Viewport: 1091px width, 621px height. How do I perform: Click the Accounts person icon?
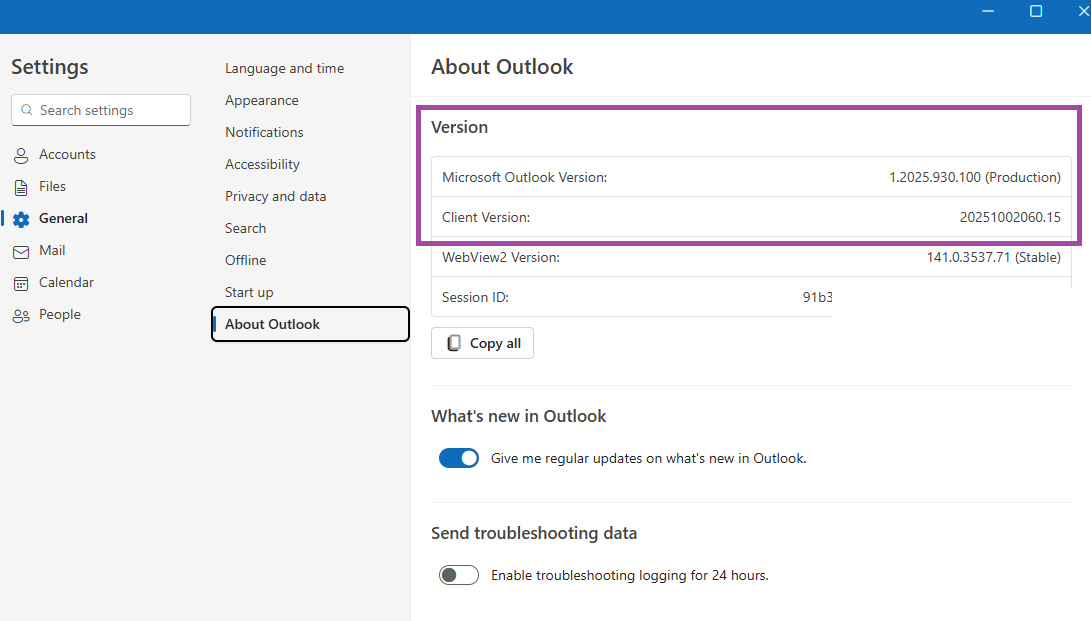point(21,155)
